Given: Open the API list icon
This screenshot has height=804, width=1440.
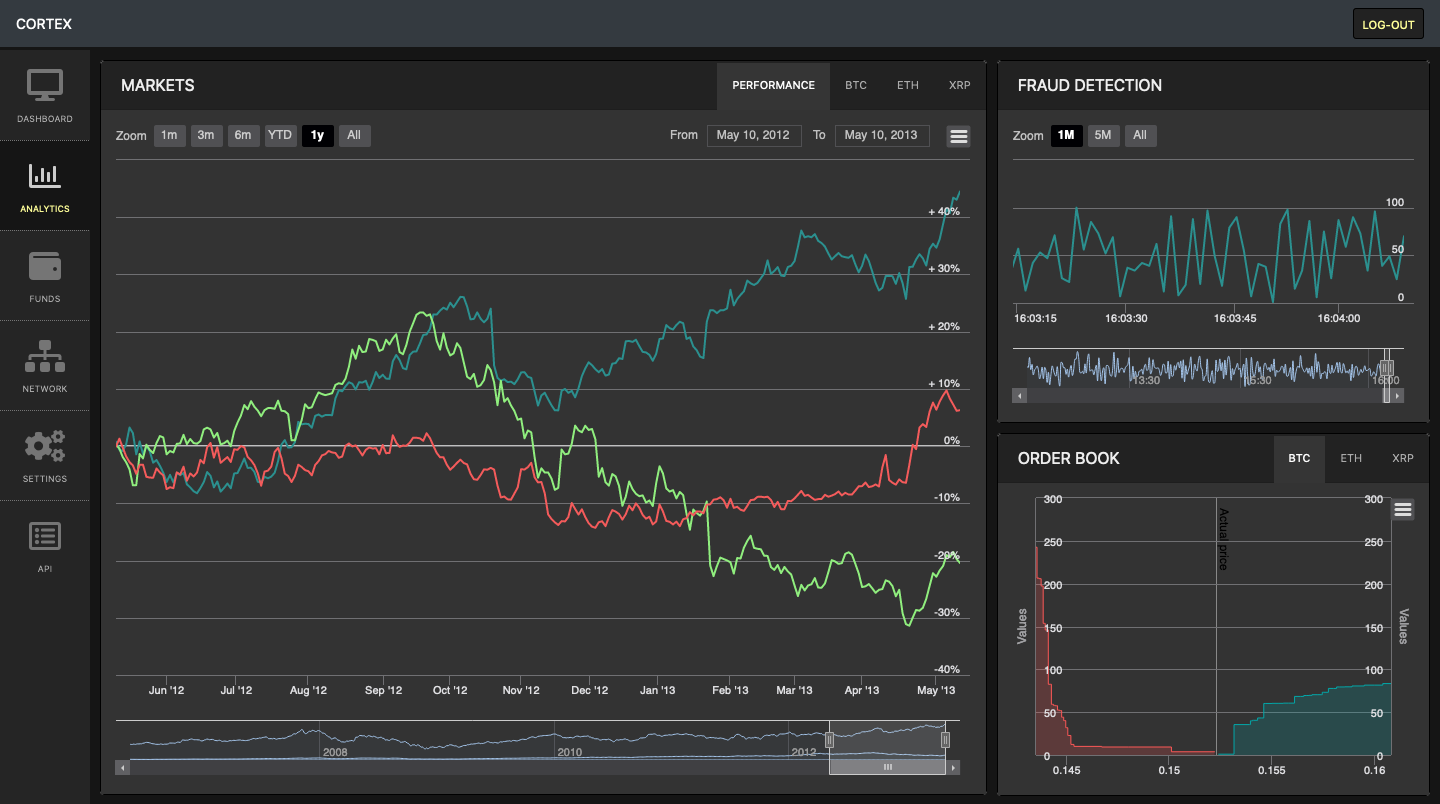Looking at the screenshot, I should click(45, 536).
